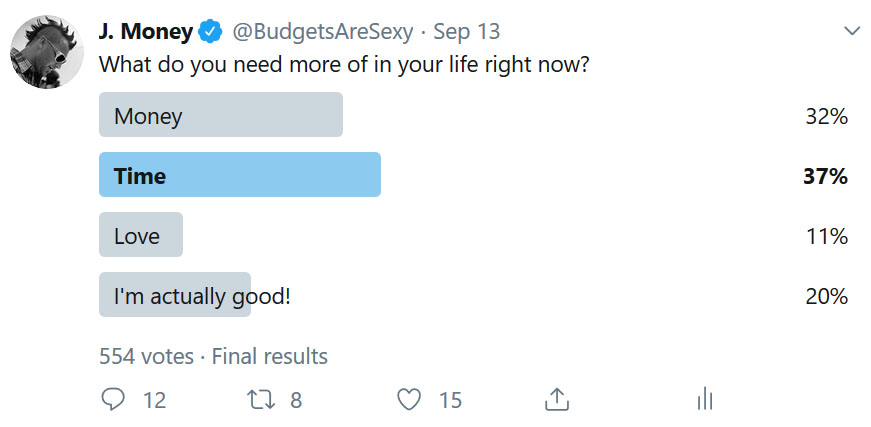Screen dimensions: 871x427
Task: Click the 554 votes count text
Action: [x=146, y=356]
